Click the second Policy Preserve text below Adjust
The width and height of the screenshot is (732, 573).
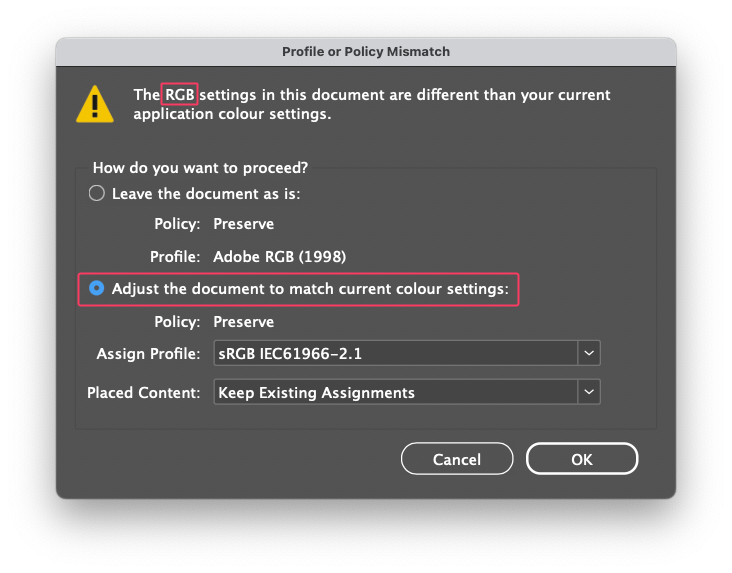pyautogui.click(x=244, y=322)
